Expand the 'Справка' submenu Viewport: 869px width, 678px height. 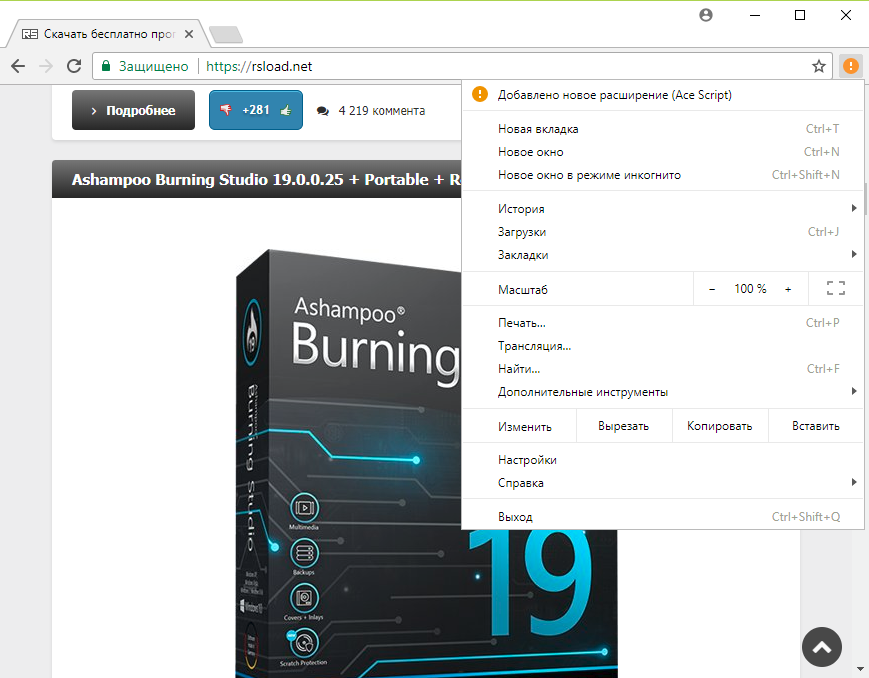coord(662,483)
